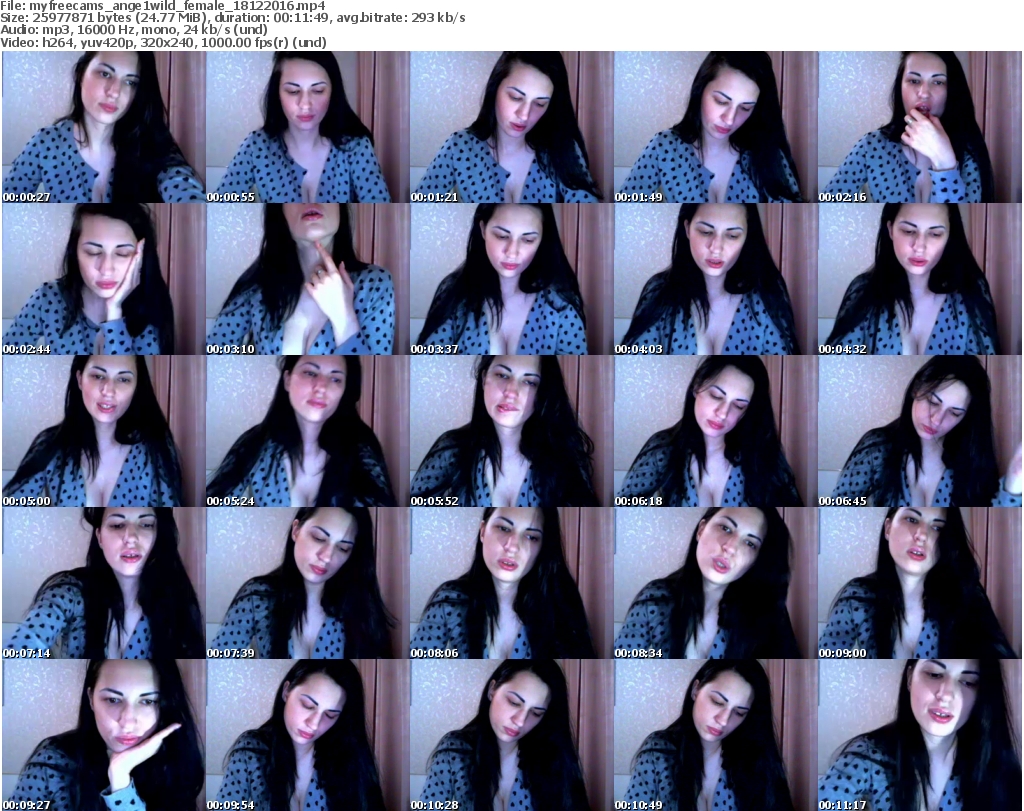The height and width of the screenshot is (811, 1024).
Task: Select the thumbnail stamped 00:03:10
Action: (x=308, y=279)
